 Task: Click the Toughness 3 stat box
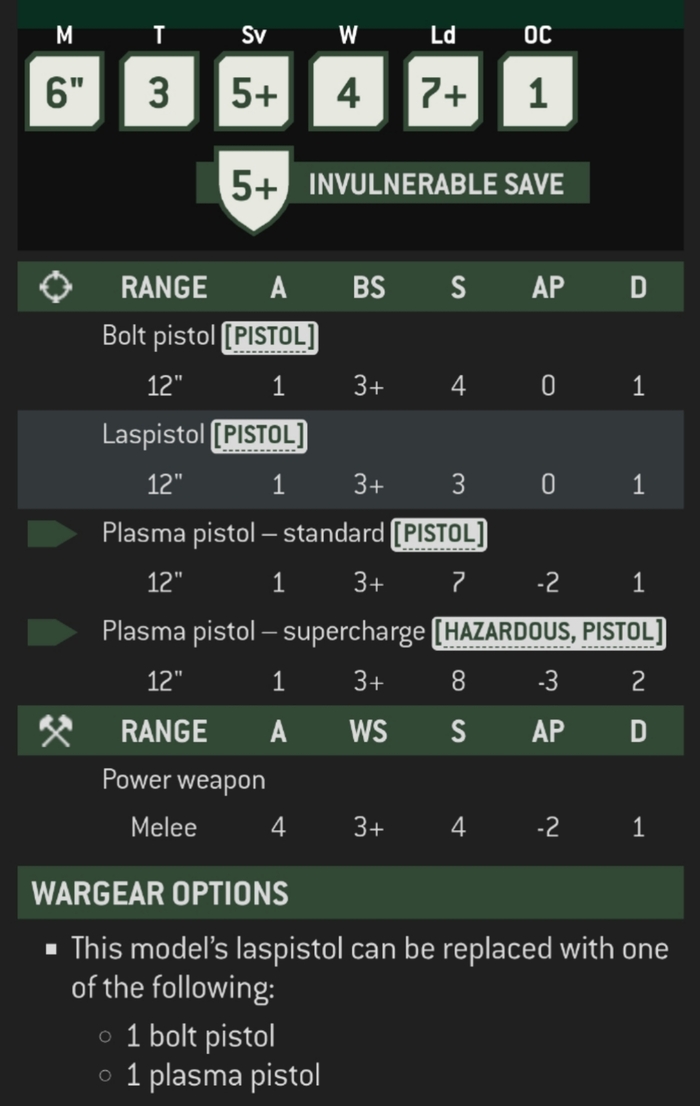click(x=159, y=92)
